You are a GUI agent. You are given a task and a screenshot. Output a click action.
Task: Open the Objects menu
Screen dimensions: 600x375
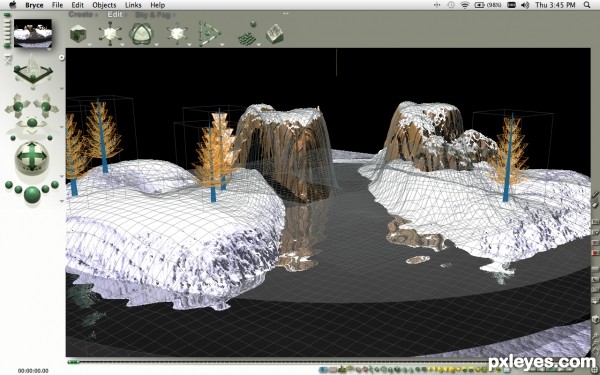click(x=104, y=5)
